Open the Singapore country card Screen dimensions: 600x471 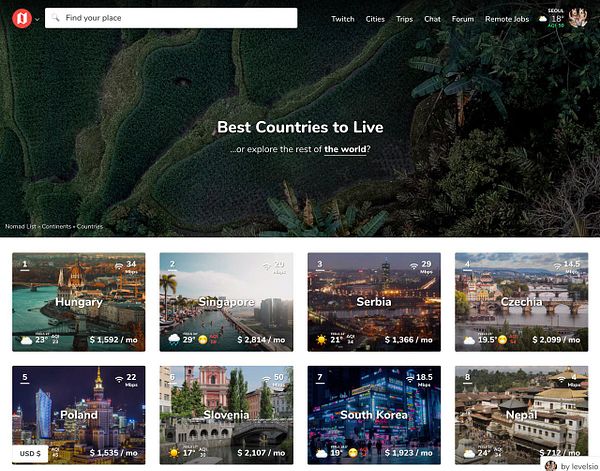[x=227, y=302]
